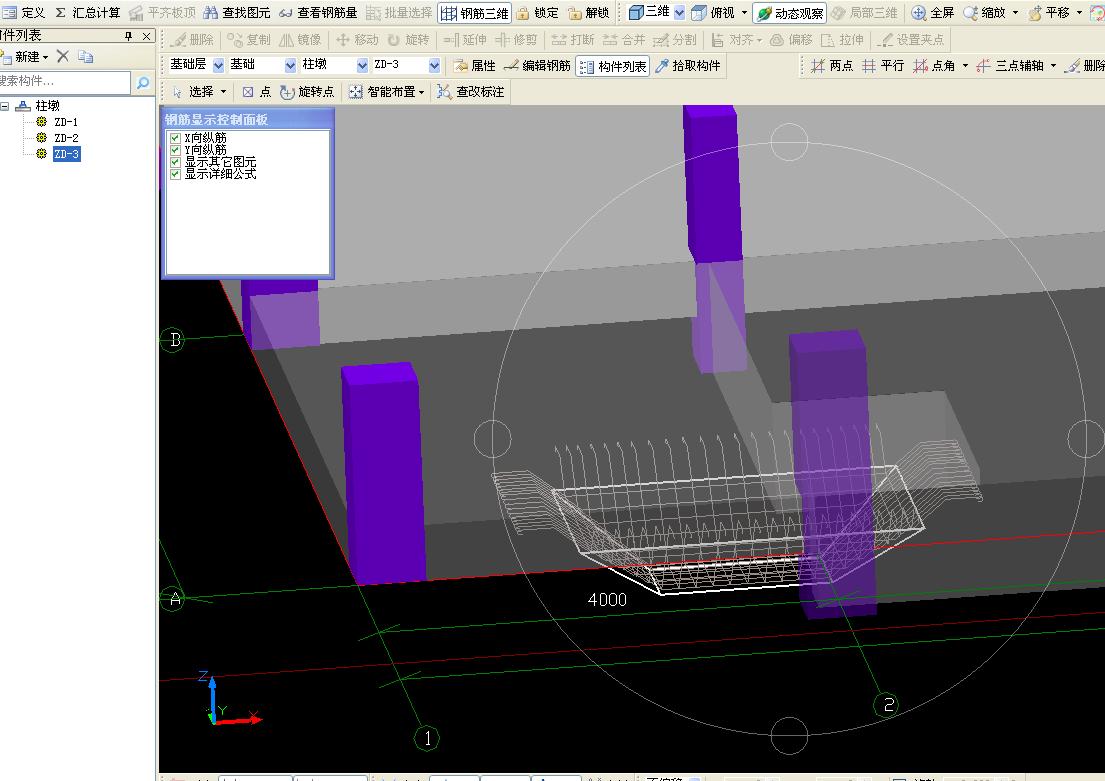Toggle 钢筋三维 rebar 3D view

pyautogui.click(x=474, y=13)
